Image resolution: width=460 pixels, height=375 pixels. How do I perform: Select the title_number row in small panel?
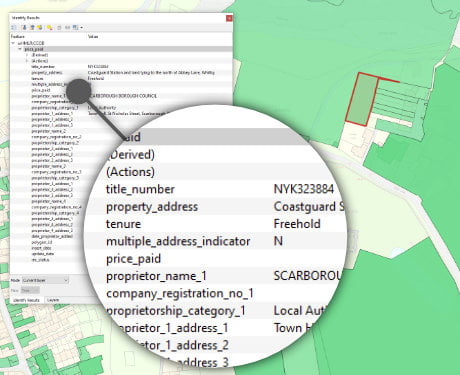coord(121,67)
